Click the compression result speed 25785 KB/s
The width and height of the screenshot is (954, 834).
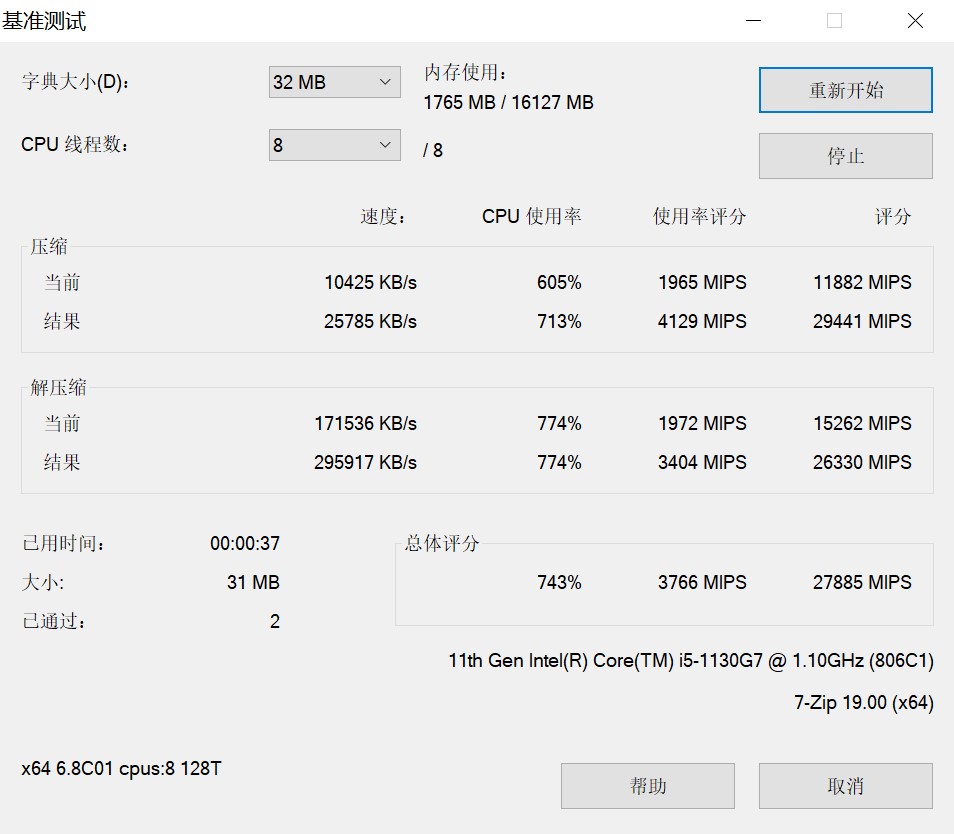click(370, 322)
